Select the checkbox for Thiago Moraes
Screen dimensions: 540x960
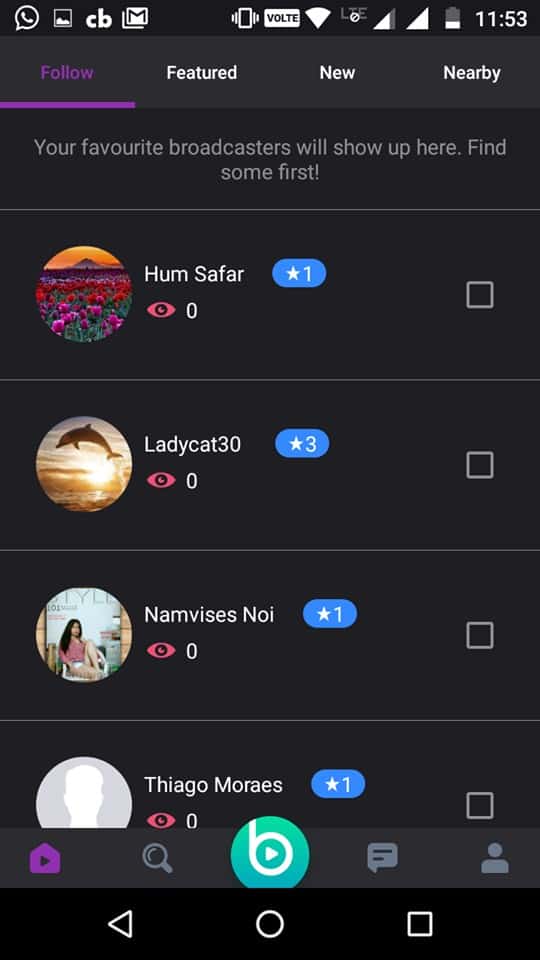(480, 806)
